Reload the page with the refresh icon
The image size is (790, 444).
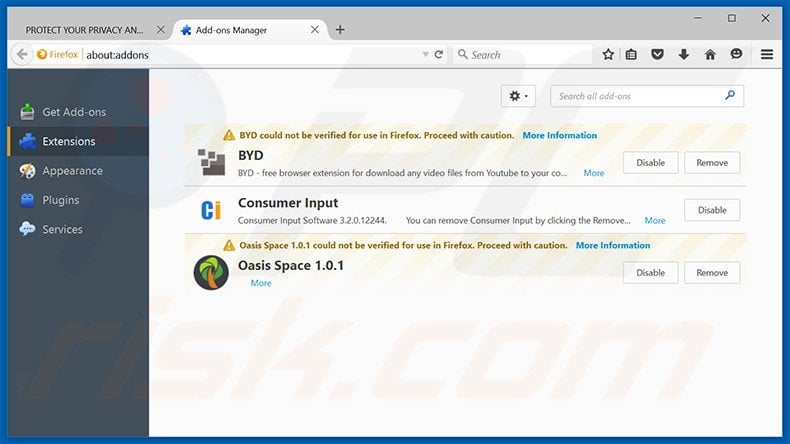tap(439, 54)
